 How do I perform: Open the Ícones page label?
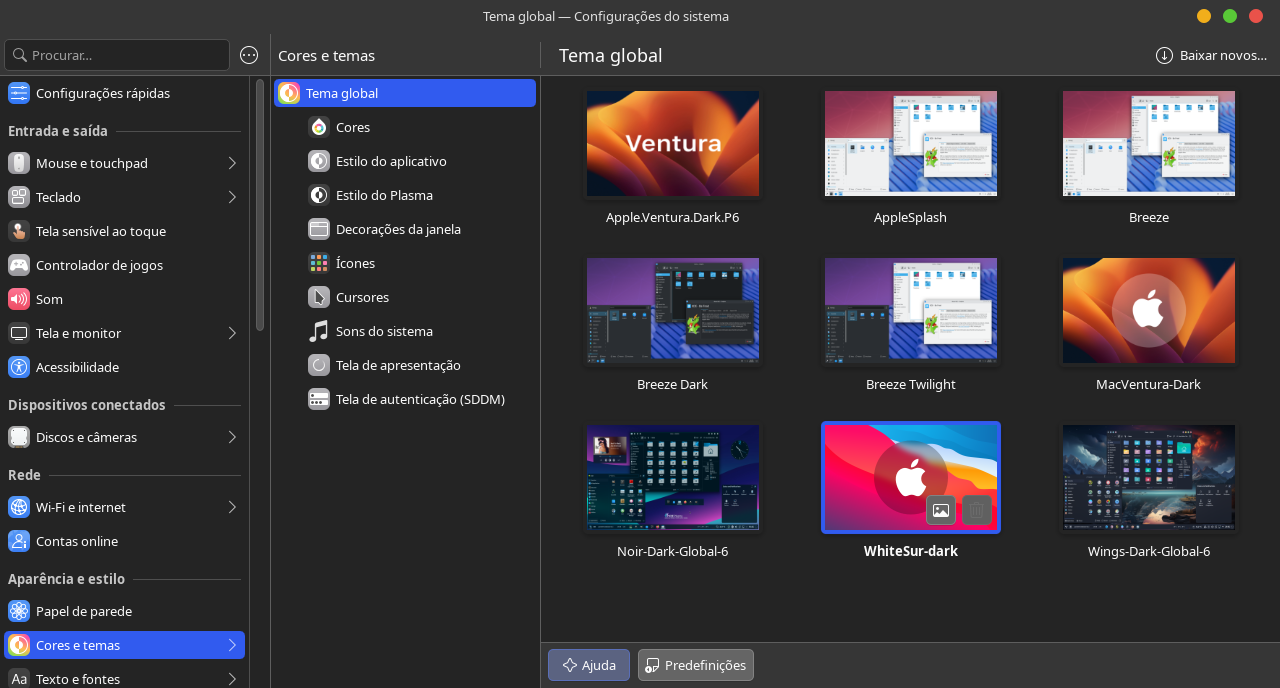[x=355, y=263]
